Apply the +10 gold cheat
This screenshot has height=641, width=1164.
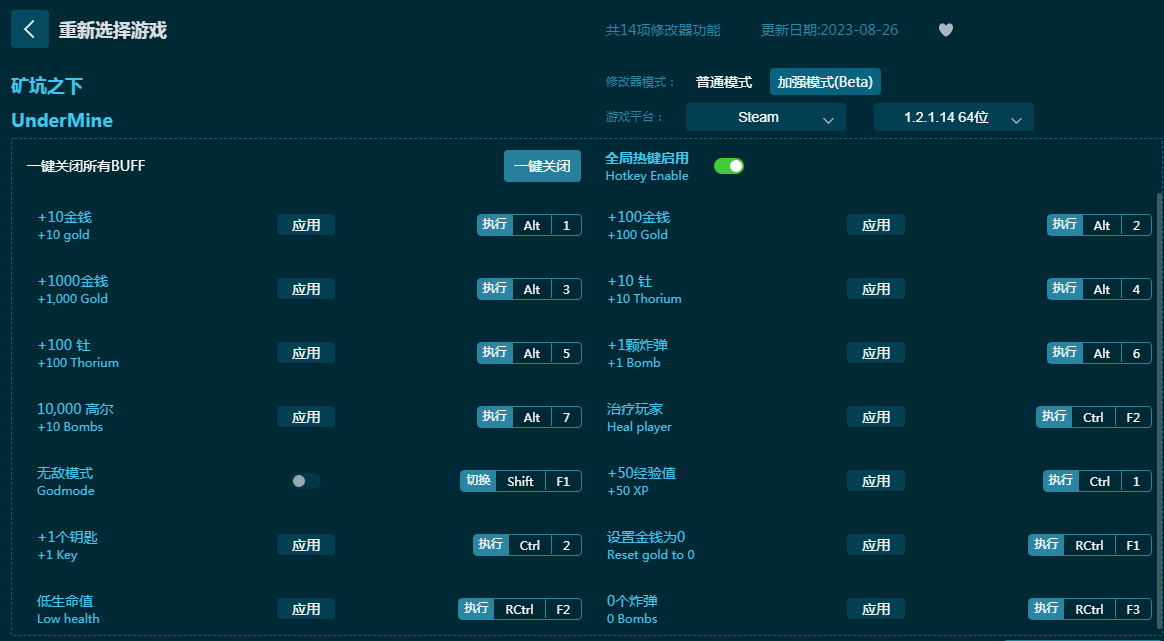pos(306,225)
